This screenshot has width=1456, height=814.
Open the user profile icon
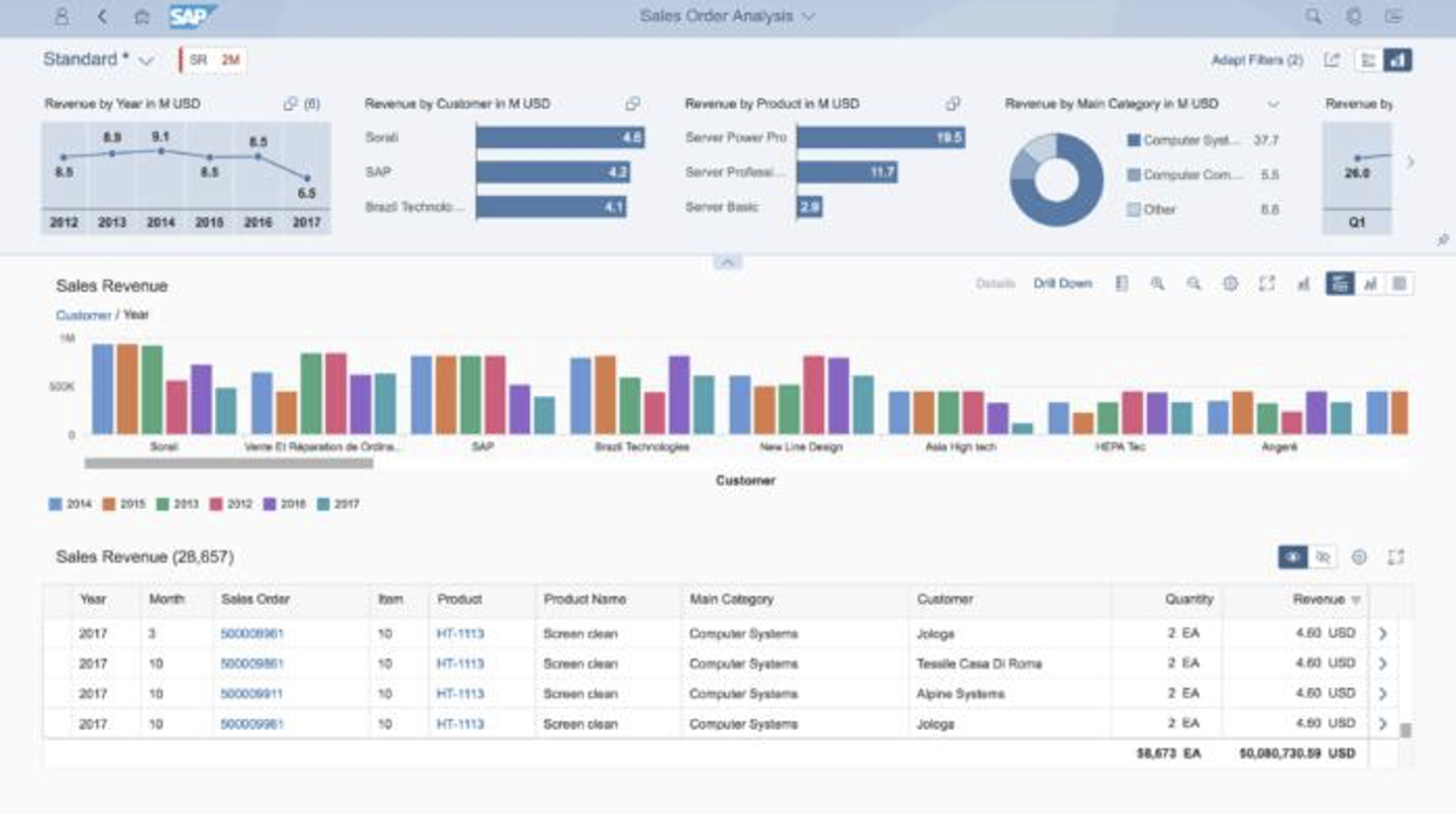click(x=61, y=17)
